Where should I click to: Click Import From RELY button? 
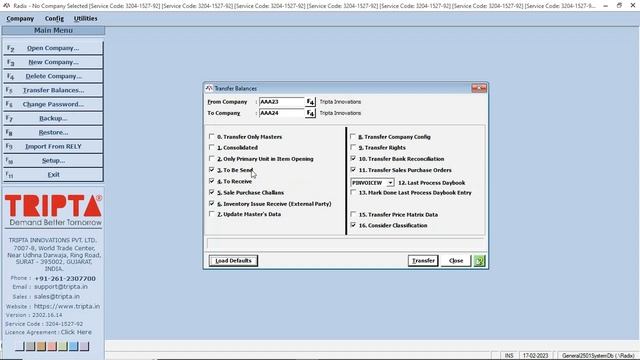pos(53,147)
